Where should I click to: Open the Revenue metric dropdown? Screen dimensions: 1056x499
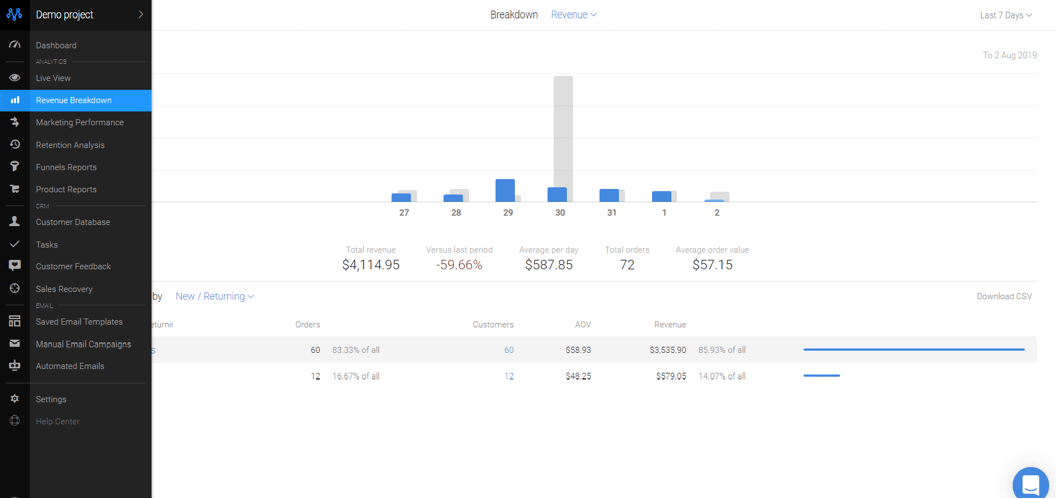pyautogui.click(x=574, y=15)
